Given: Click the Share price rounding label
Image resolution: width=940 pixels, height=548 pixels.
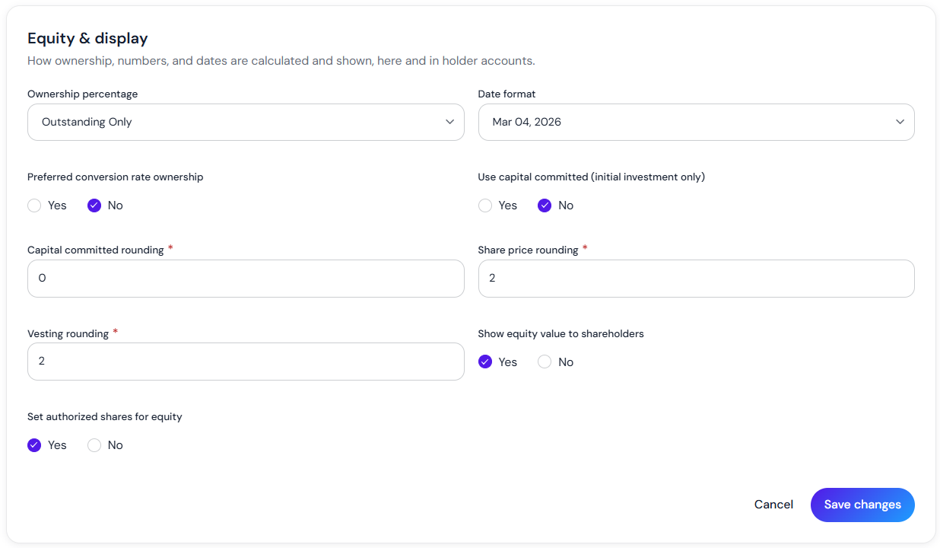Looking at the screenshot, I should point(528,250).
